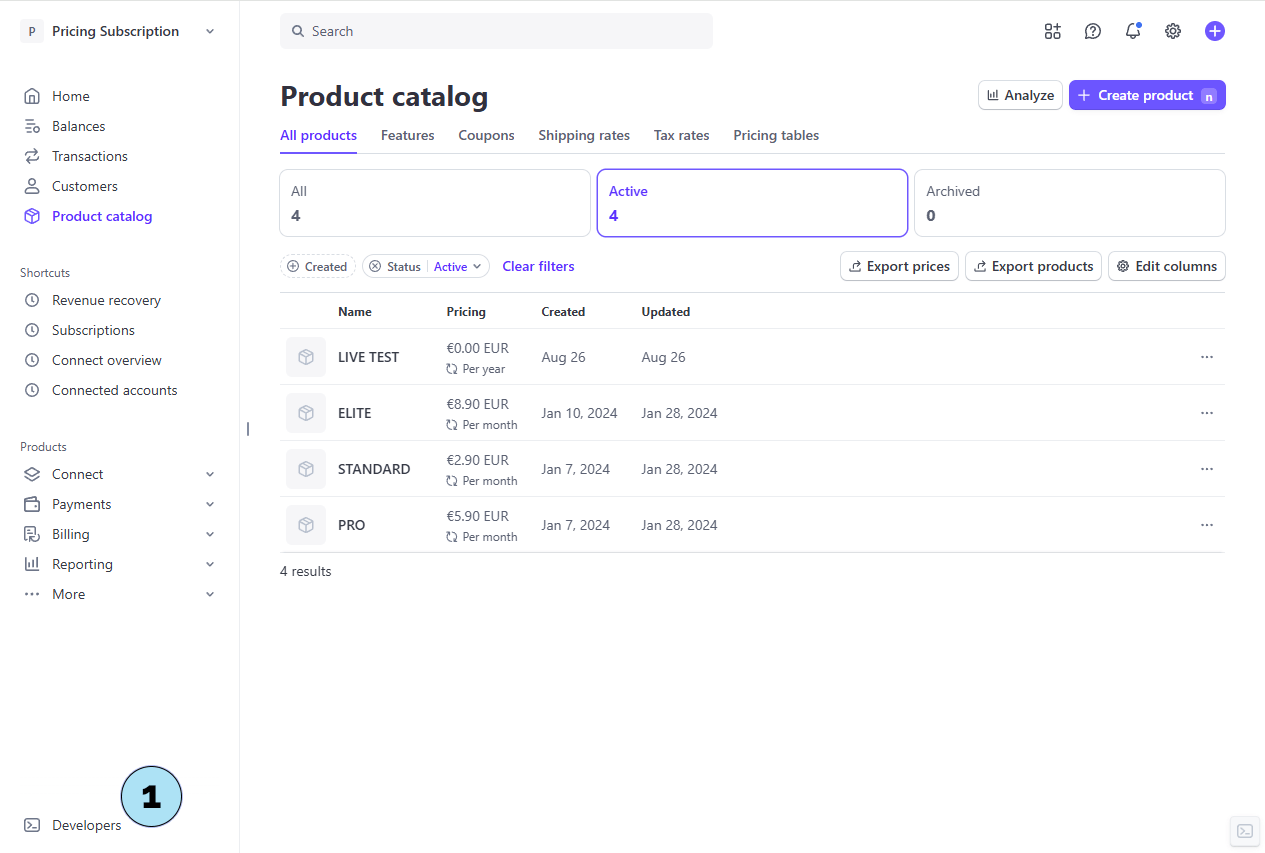Expand the Payments section in sidebar
Image resolution: width=1265 pixels, height=853 pixels.
tap(119, 504)
